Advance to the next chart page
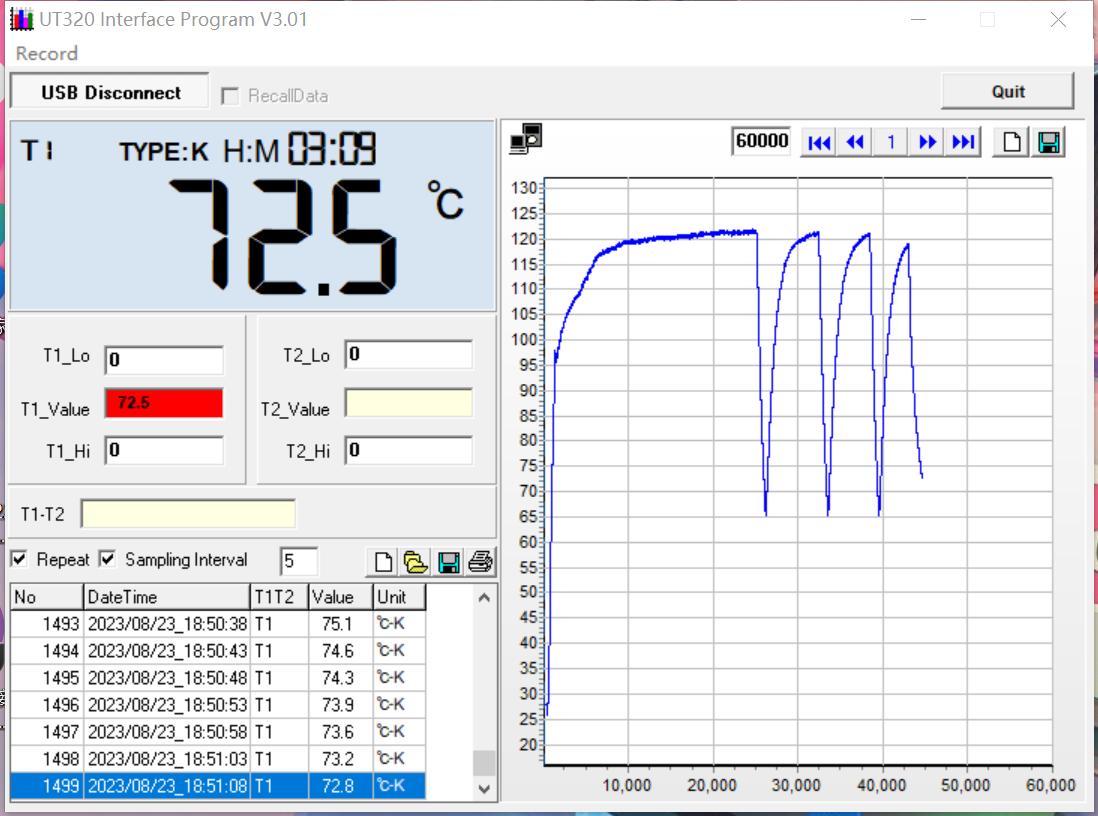This screenshot has height=816, width=1098. click(927, 142)
